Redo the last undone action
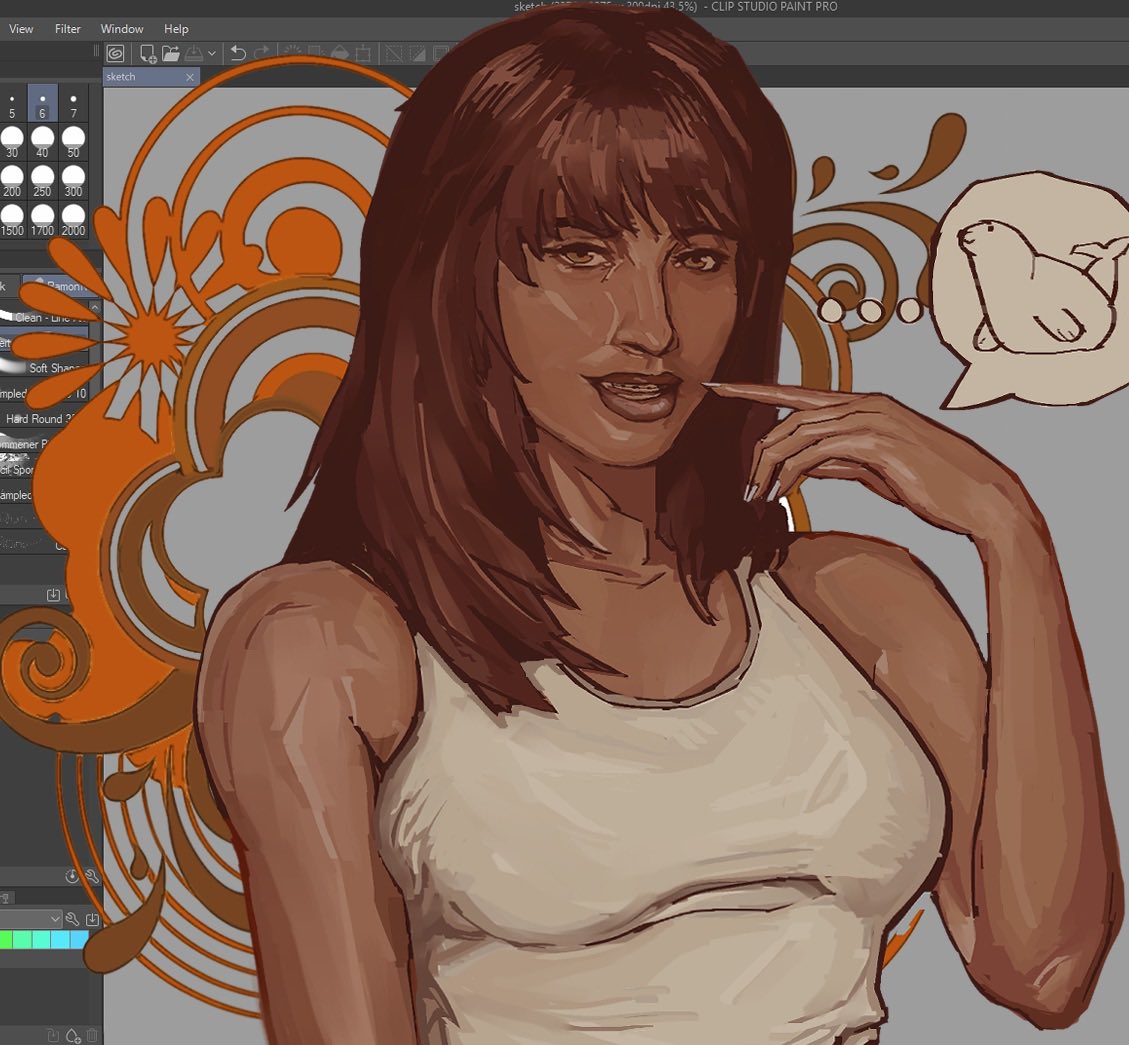1129x1045 pixels. (x=261, y=53)
